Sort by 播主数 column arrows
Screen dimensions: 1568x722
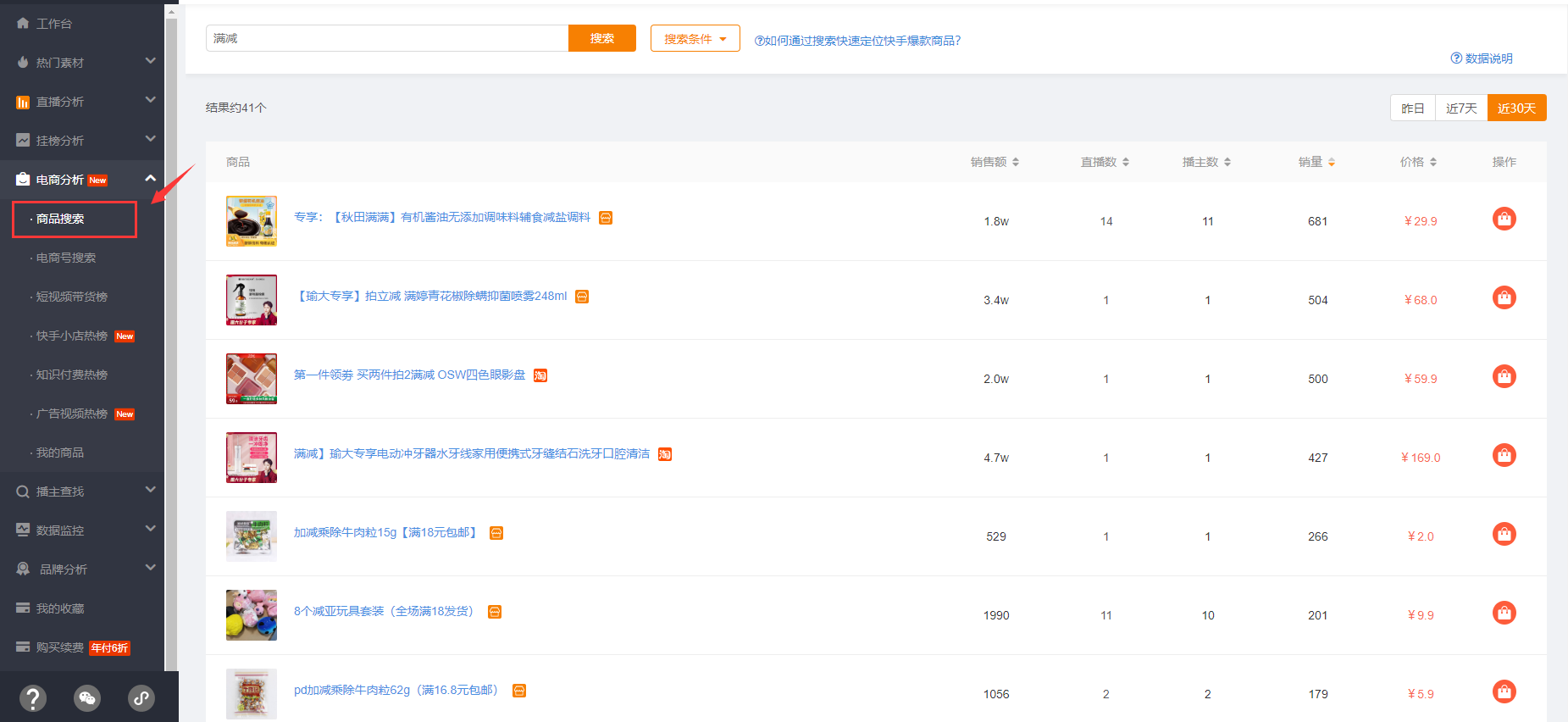click(x=1227, y=162)
